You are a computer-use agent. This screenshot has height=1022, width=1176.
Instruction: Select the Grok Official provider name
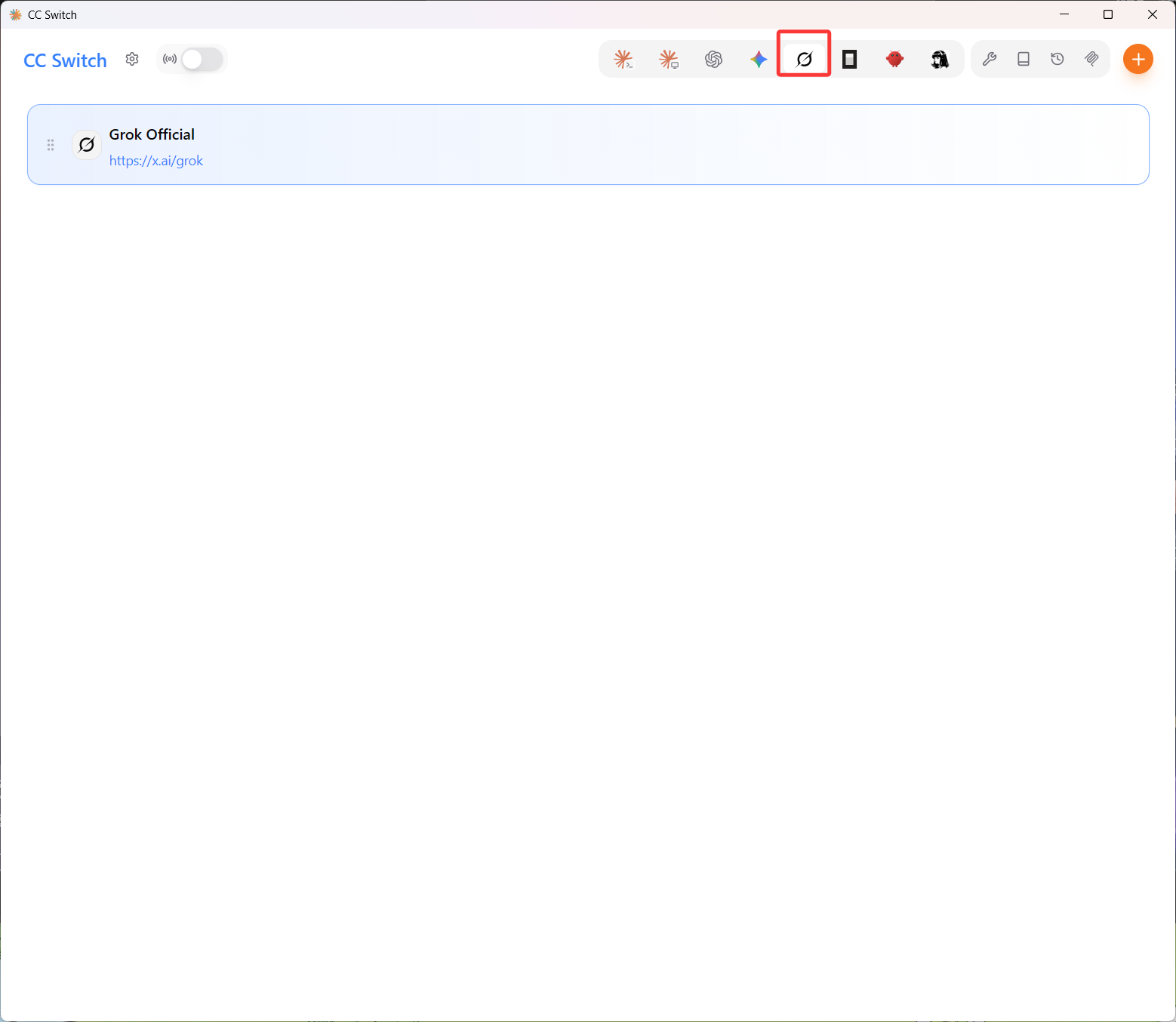[x=152, y=134]
